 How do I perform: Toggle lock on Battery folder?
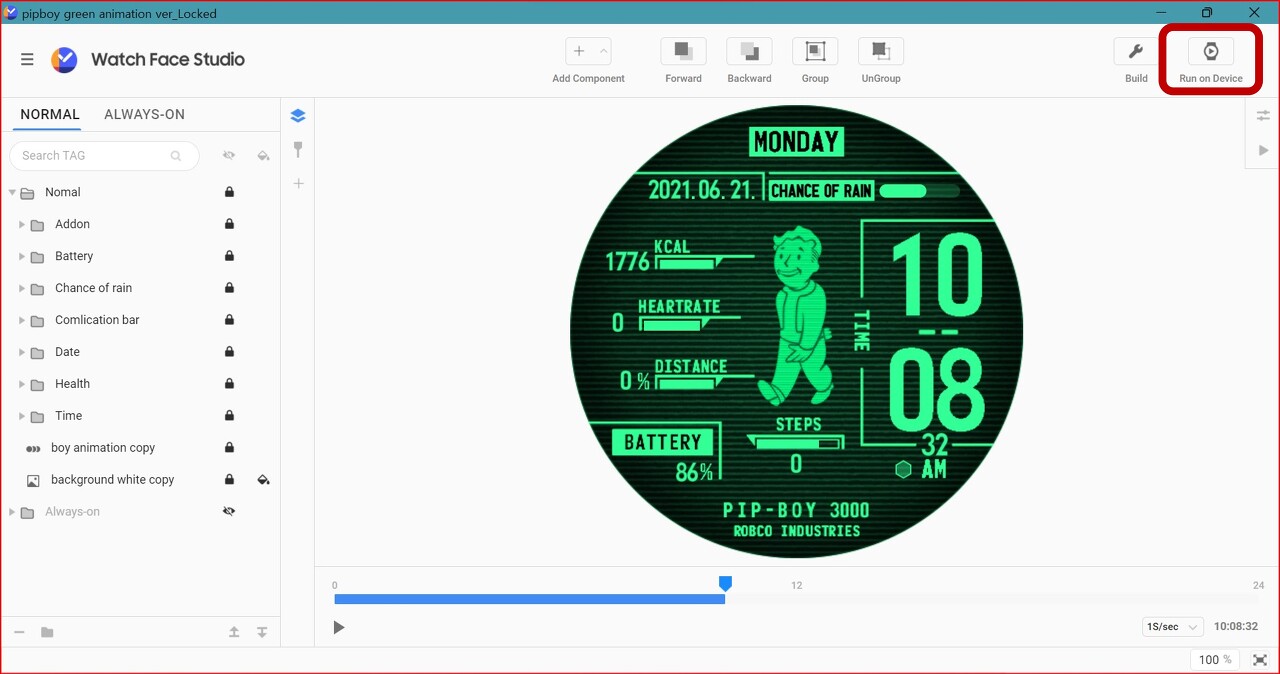pyautogui.click(x=229, y=256)
